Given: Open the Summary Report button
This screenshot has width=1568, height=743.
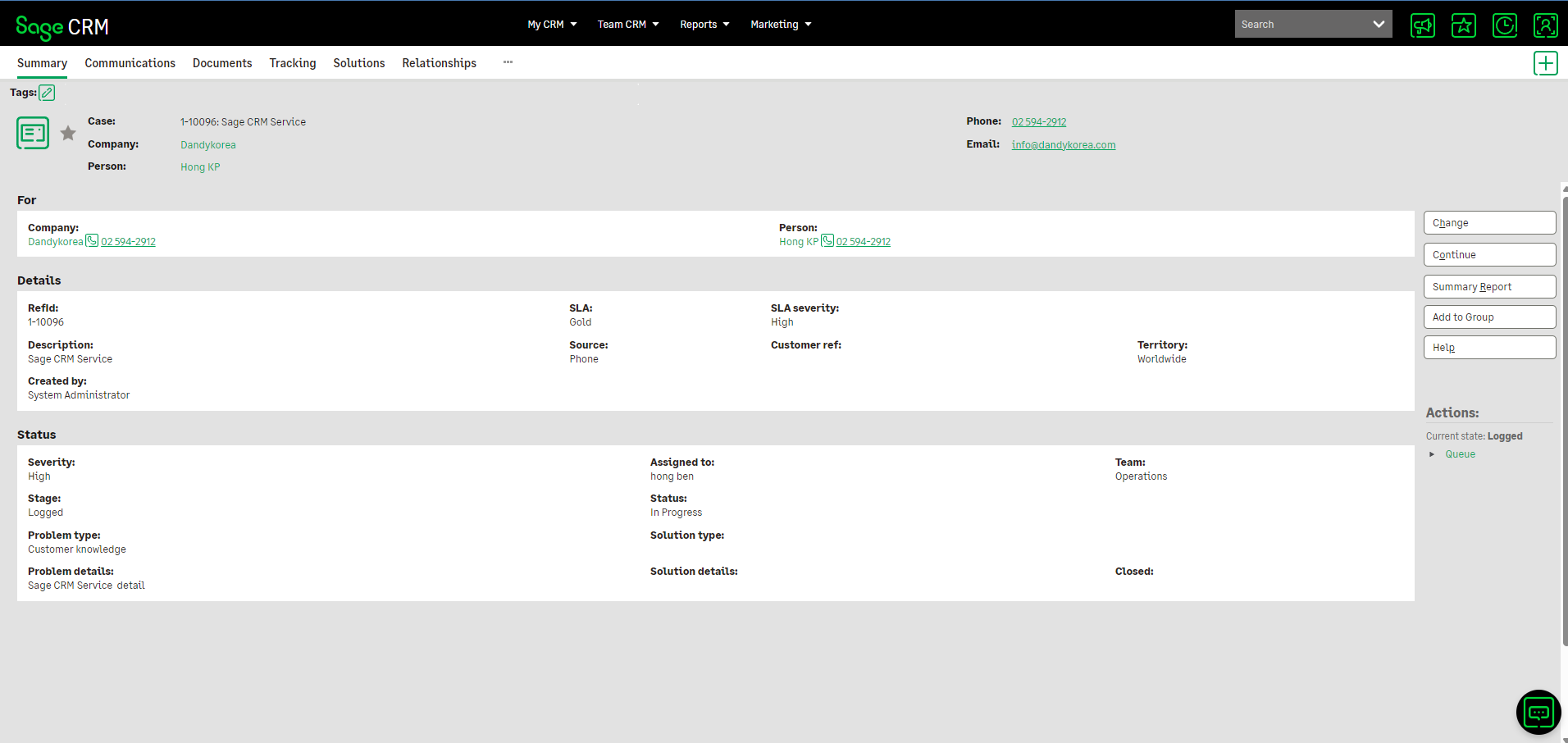Looking at the screenshot, I should [x=1489, y=287].
